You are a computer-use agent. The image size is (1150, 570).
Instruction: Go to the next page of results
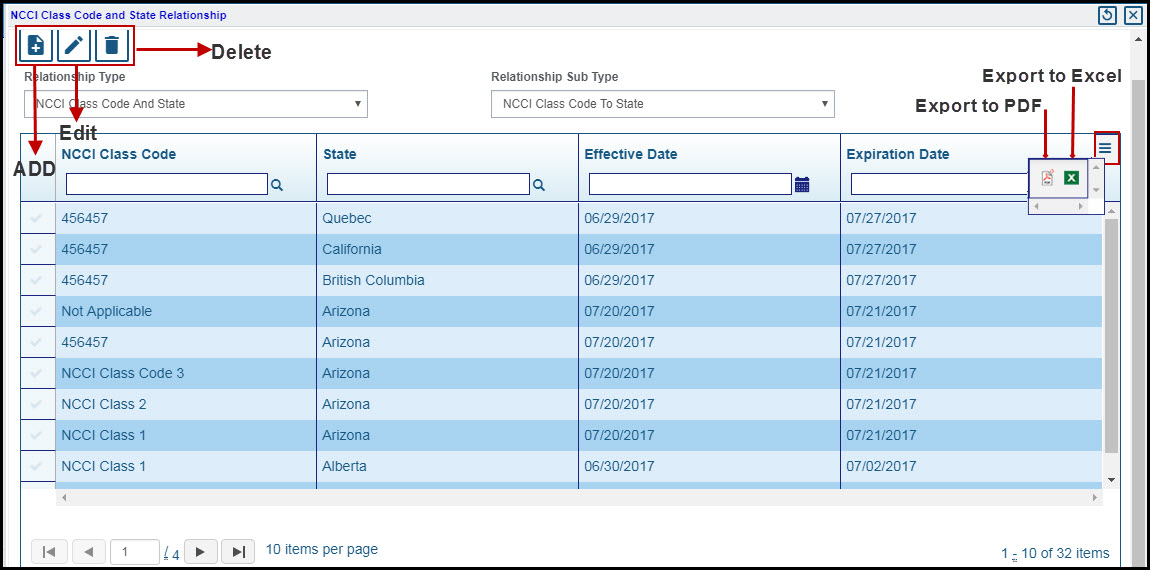point(201,552)
